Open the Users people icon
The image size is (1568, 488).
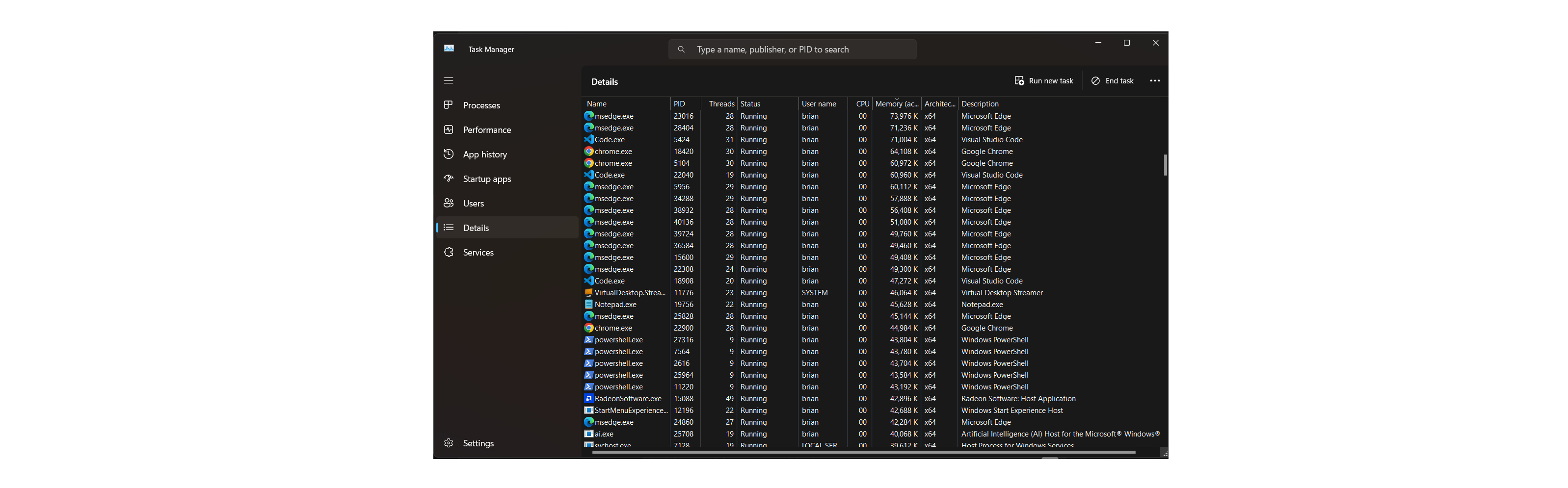[x=449, y=203]
